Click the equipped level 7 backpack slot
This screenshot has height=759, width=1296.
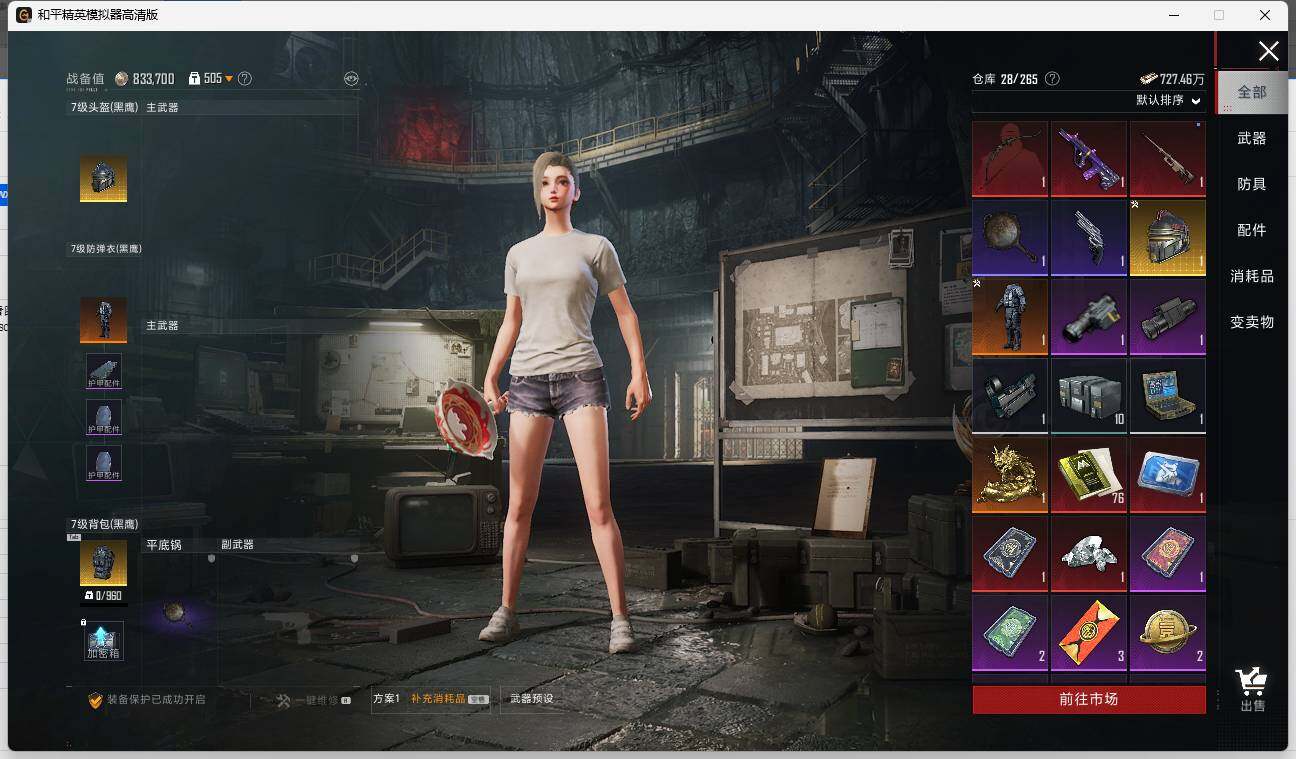click(x=103, y=564)
